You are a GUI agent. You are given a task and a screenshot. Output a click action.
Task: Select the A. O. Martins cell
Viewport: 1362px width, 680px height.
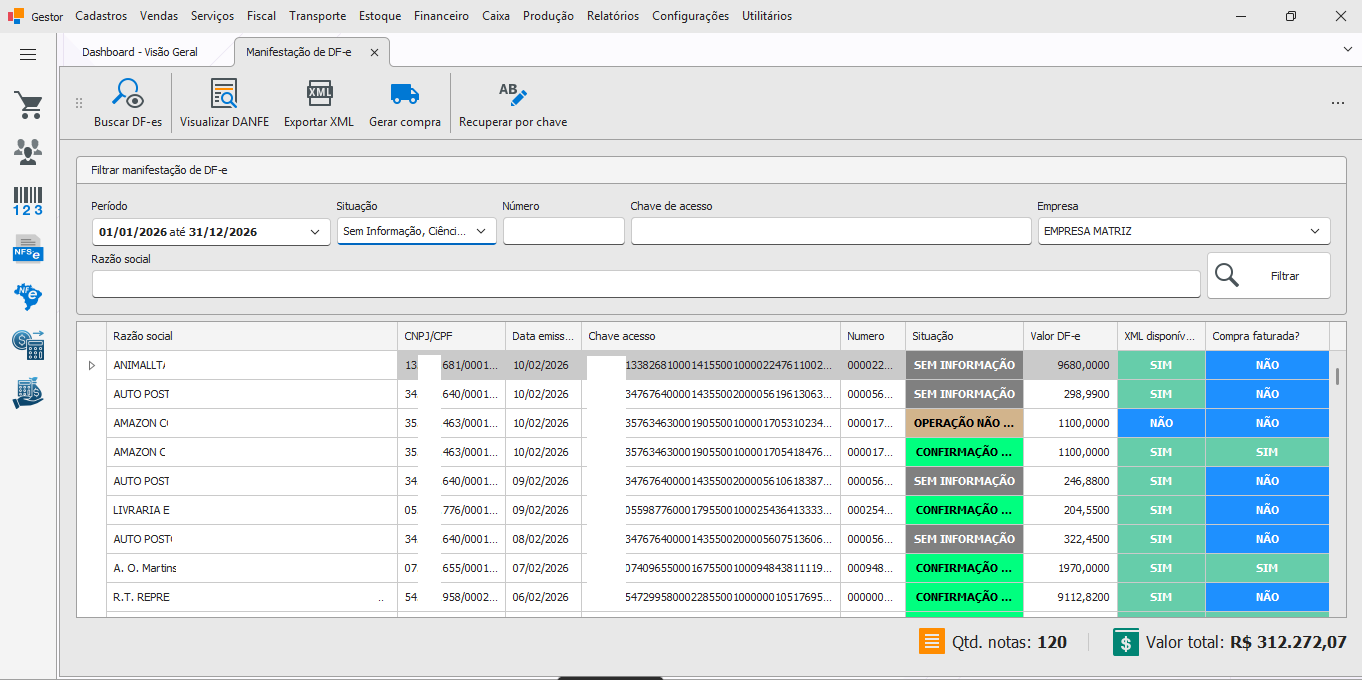tap(251, 568)
